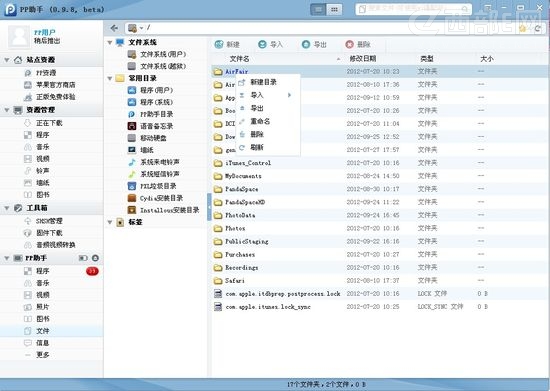
Task: Click the 导出 button in the top toolbar
Action: pyautogui.click(x=314, y=44)
